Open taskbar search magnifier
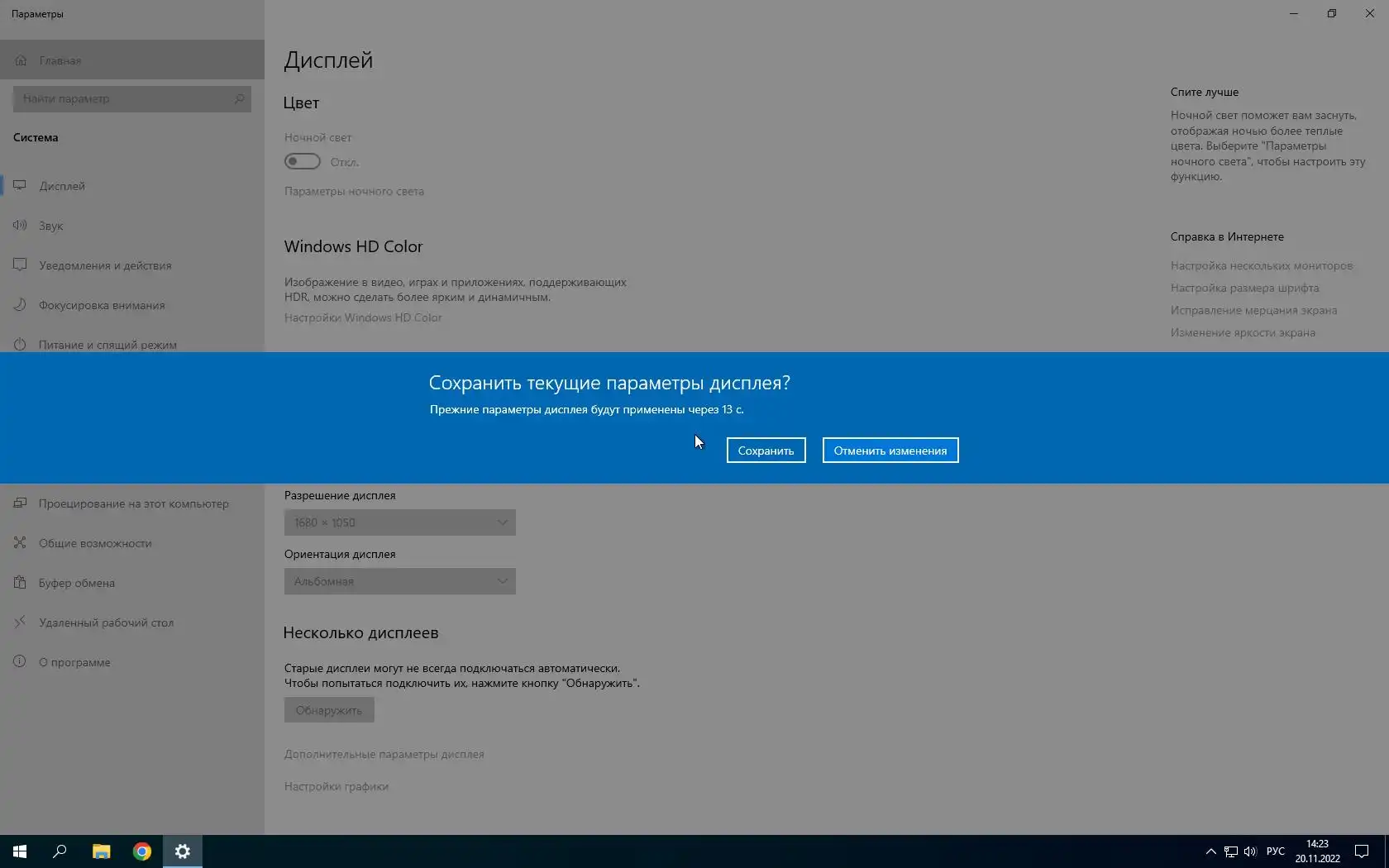Screen dimensions: 1389x868 60,851
